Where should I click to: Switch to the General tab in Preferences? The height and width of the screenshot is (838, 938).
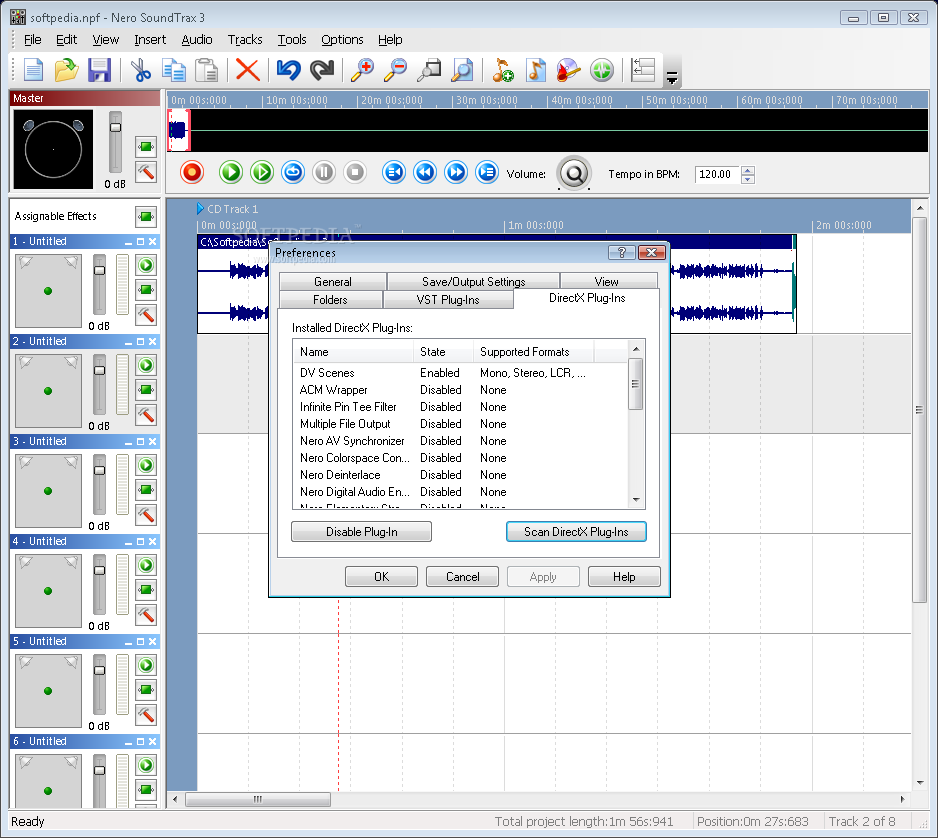click(333, 281)
